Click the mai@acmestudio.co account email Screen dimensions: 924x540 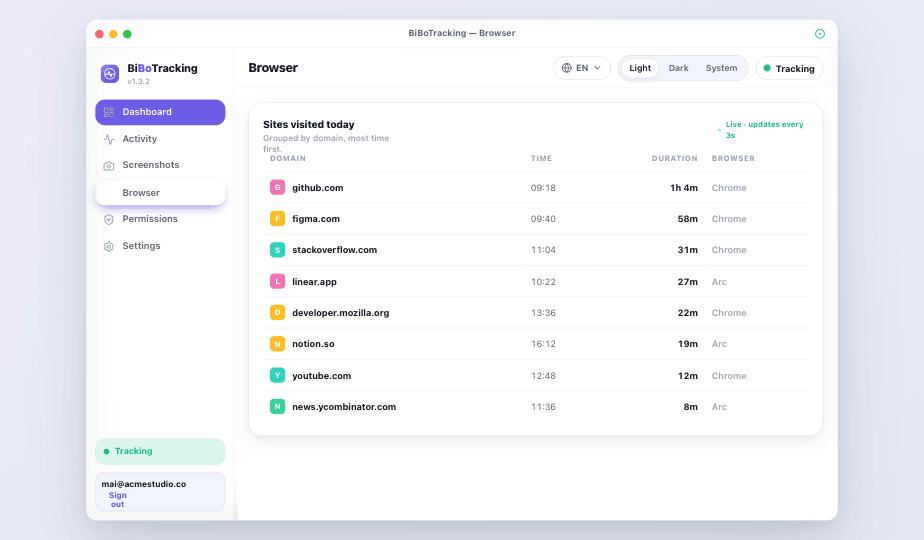point(144,484)
